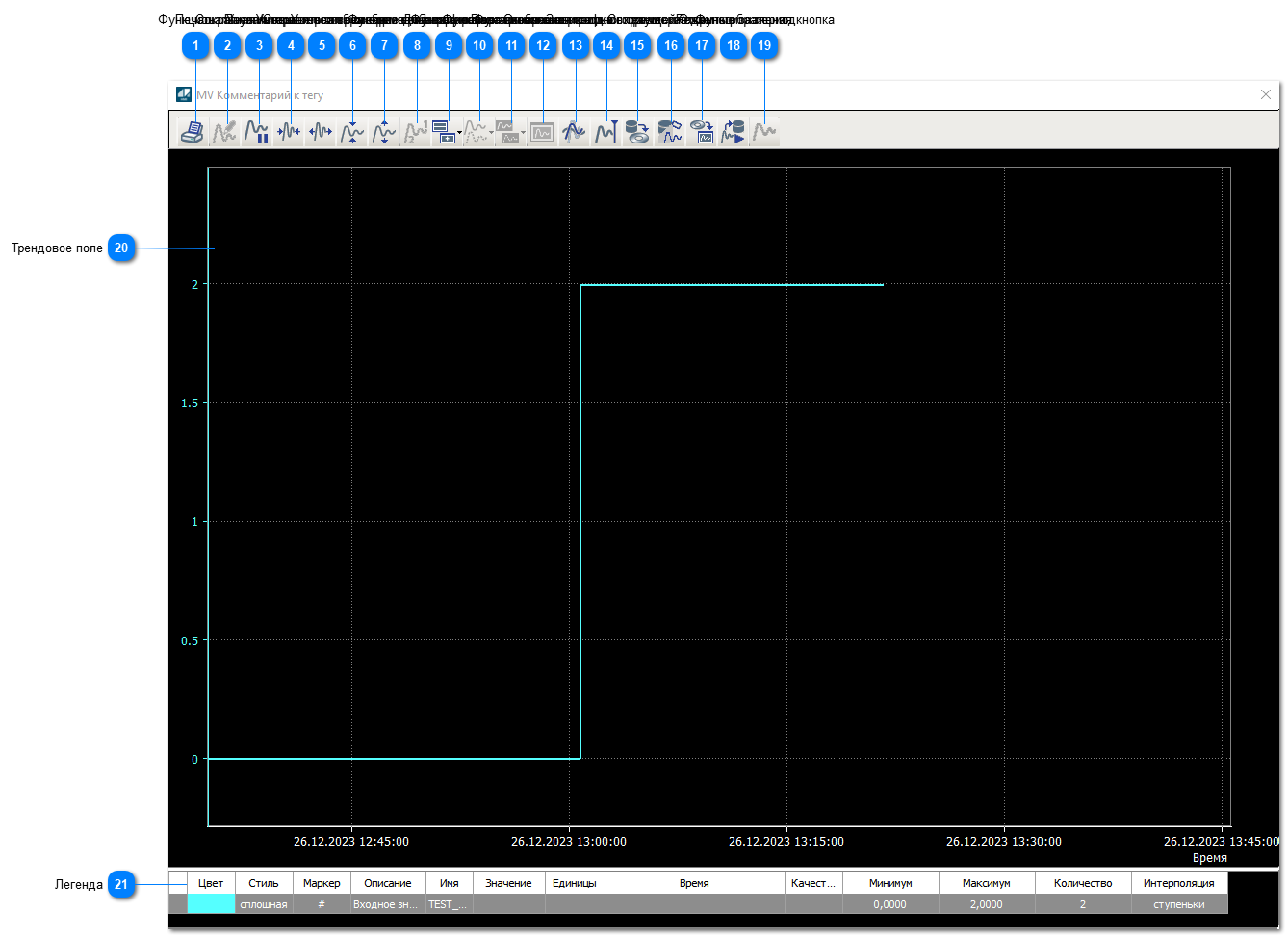Click the disc to trend window load icon

[701, 131]
